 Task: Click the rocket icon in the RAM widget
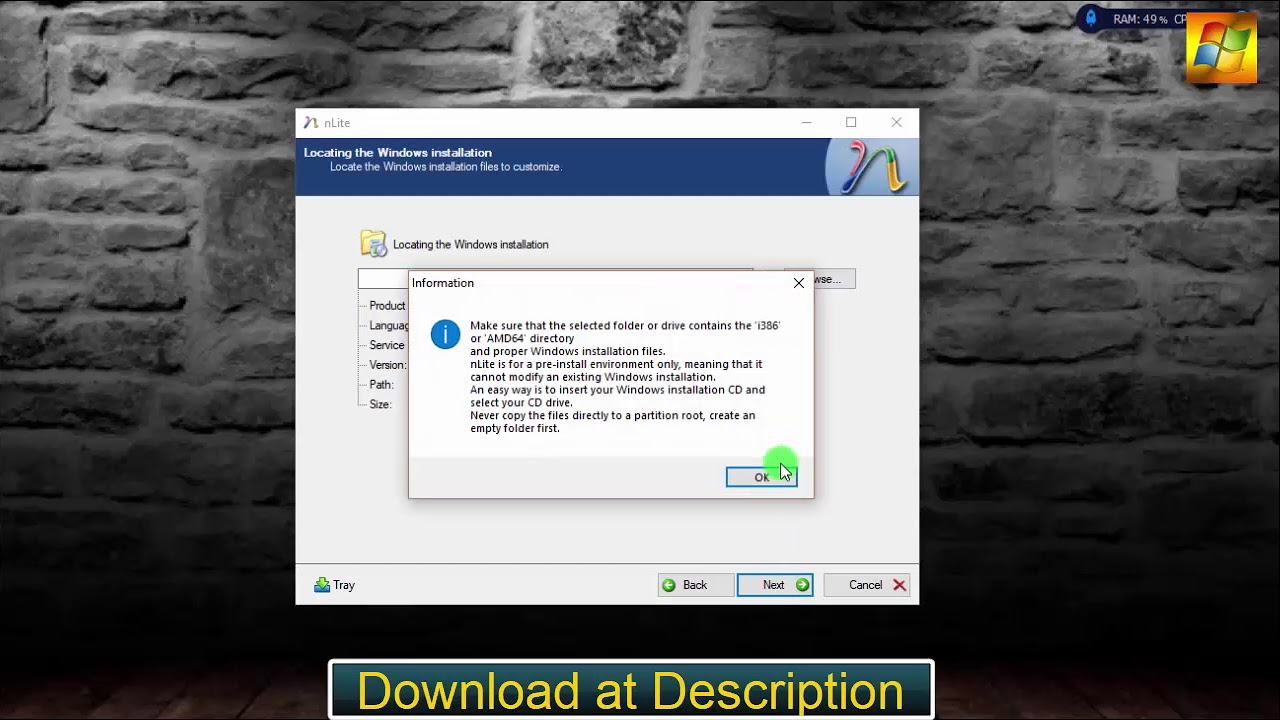(x=1091, y=18)
